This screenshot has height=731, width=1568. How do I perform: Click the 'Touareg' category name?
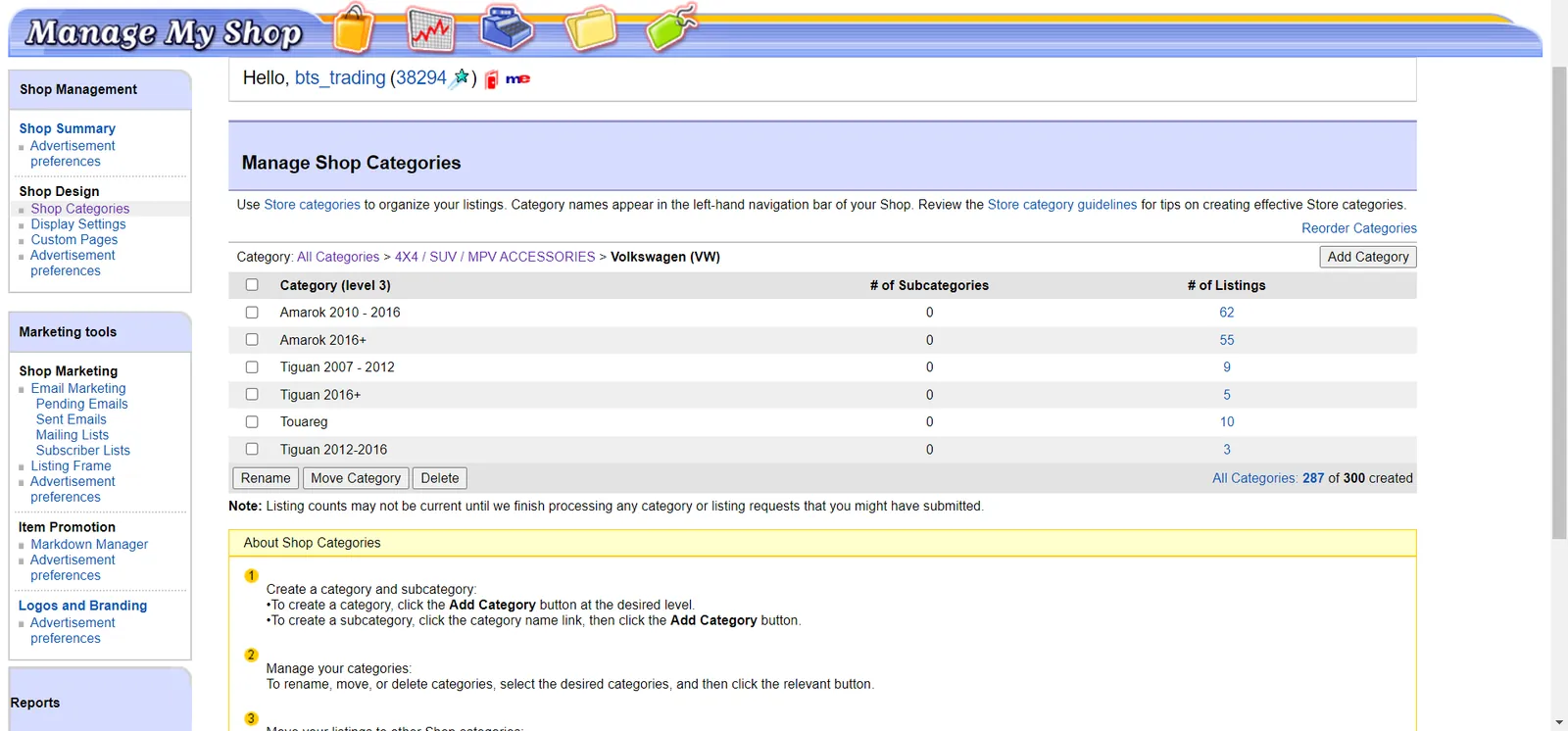click(304, 422)
